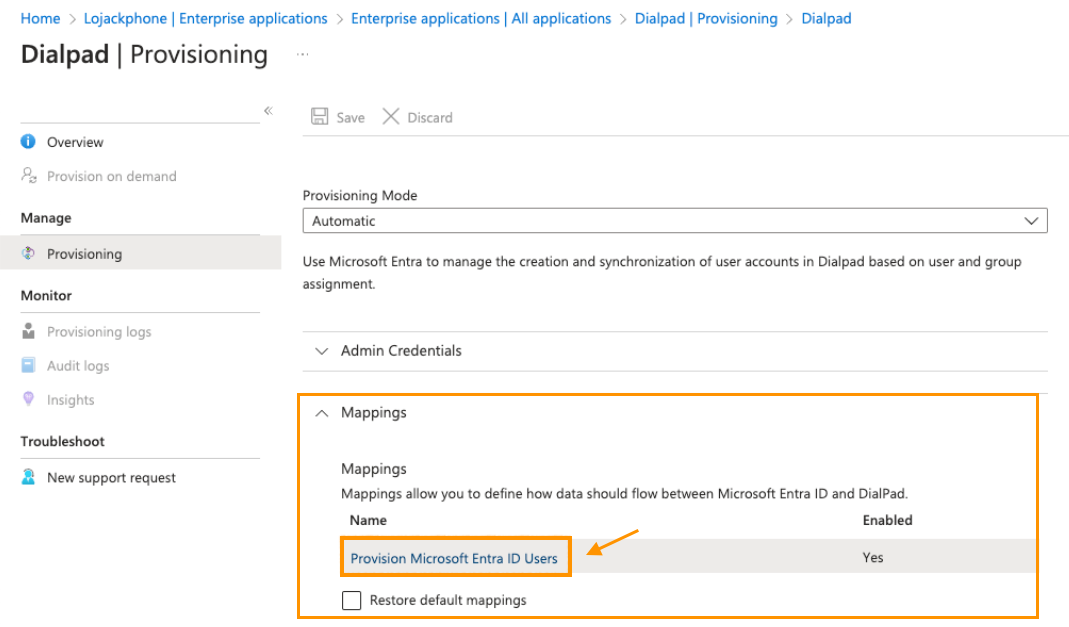The width and height of the screenshot is (1069, 627).
Task: Open Audit logs in sidebar
Action: pyautogui.click(x=78, y=366)
